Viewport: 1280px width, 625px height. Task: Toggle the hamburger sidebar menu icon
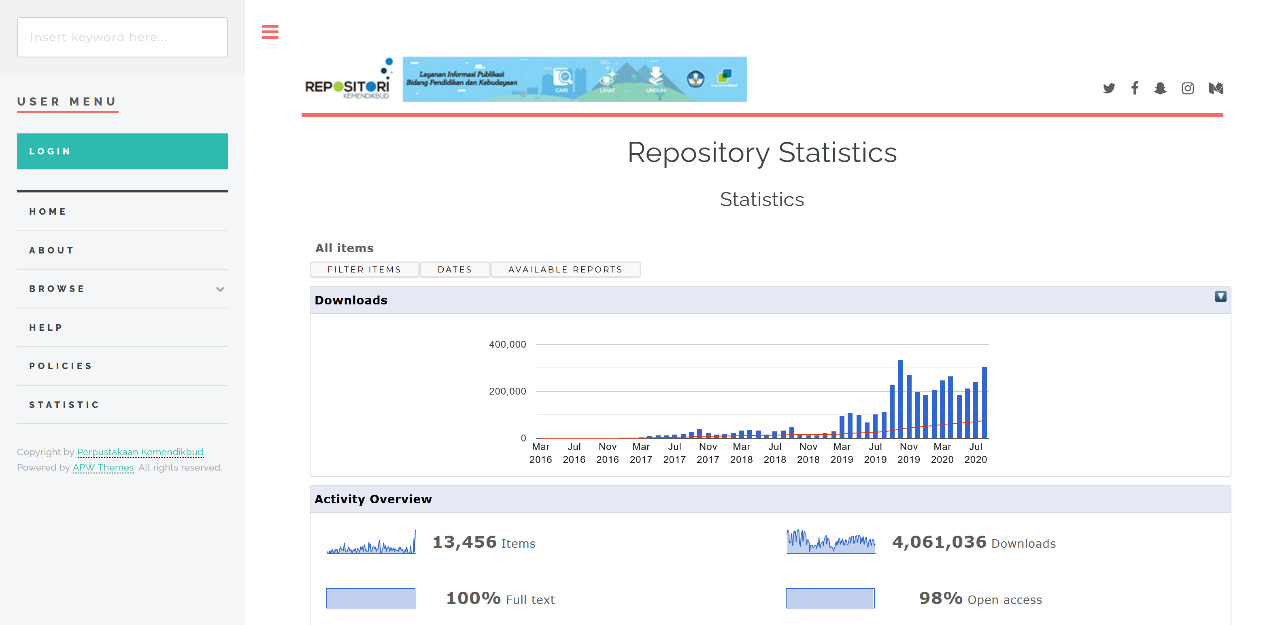click(x=270, y=32)
